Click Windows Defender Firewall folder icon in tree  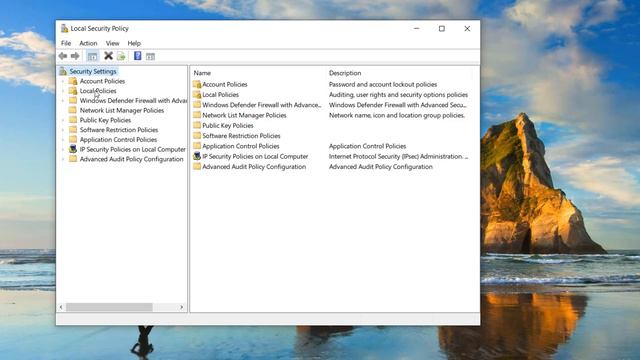tap(73, 100)
